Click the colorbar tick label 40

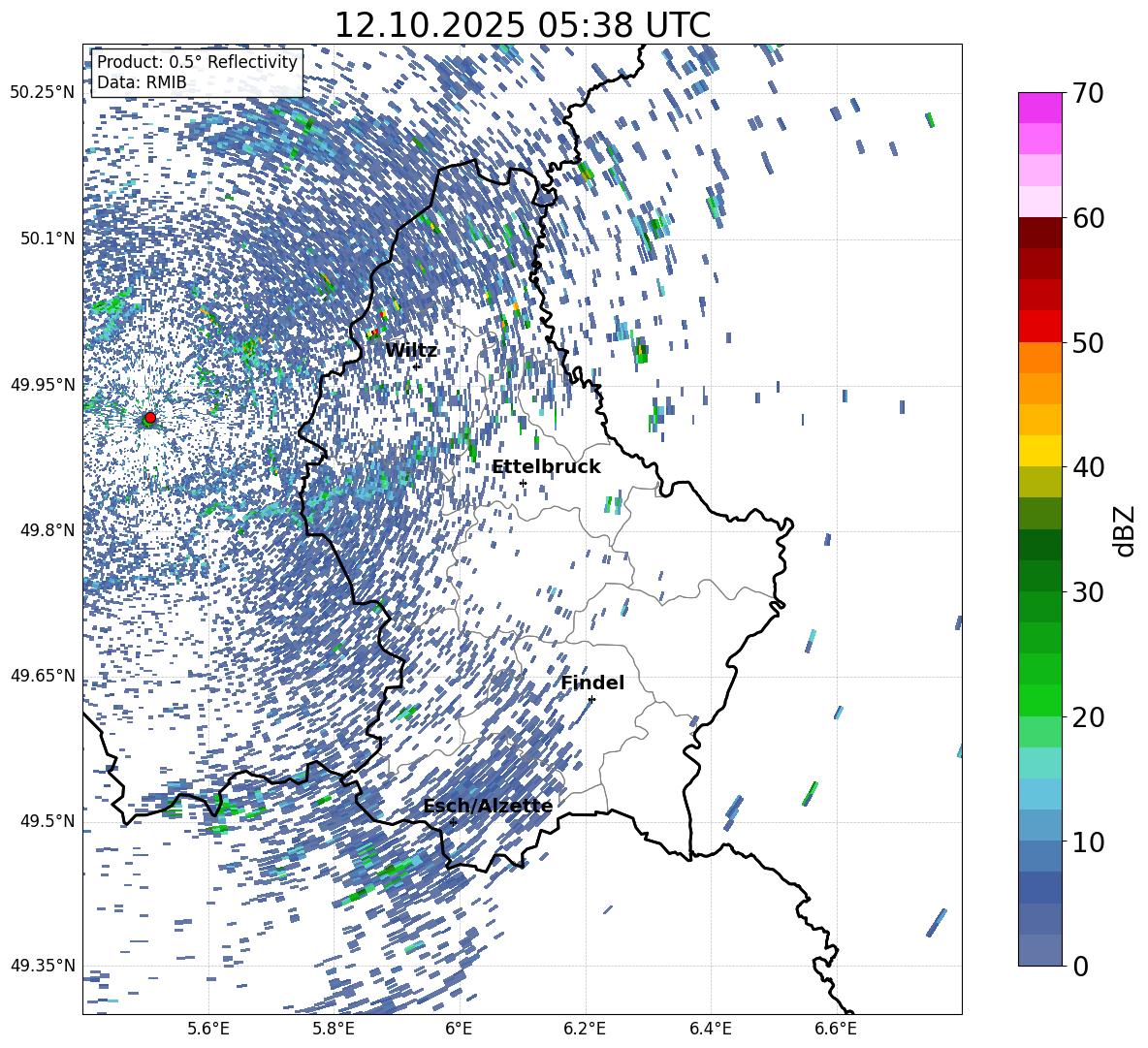[1088, 467]
